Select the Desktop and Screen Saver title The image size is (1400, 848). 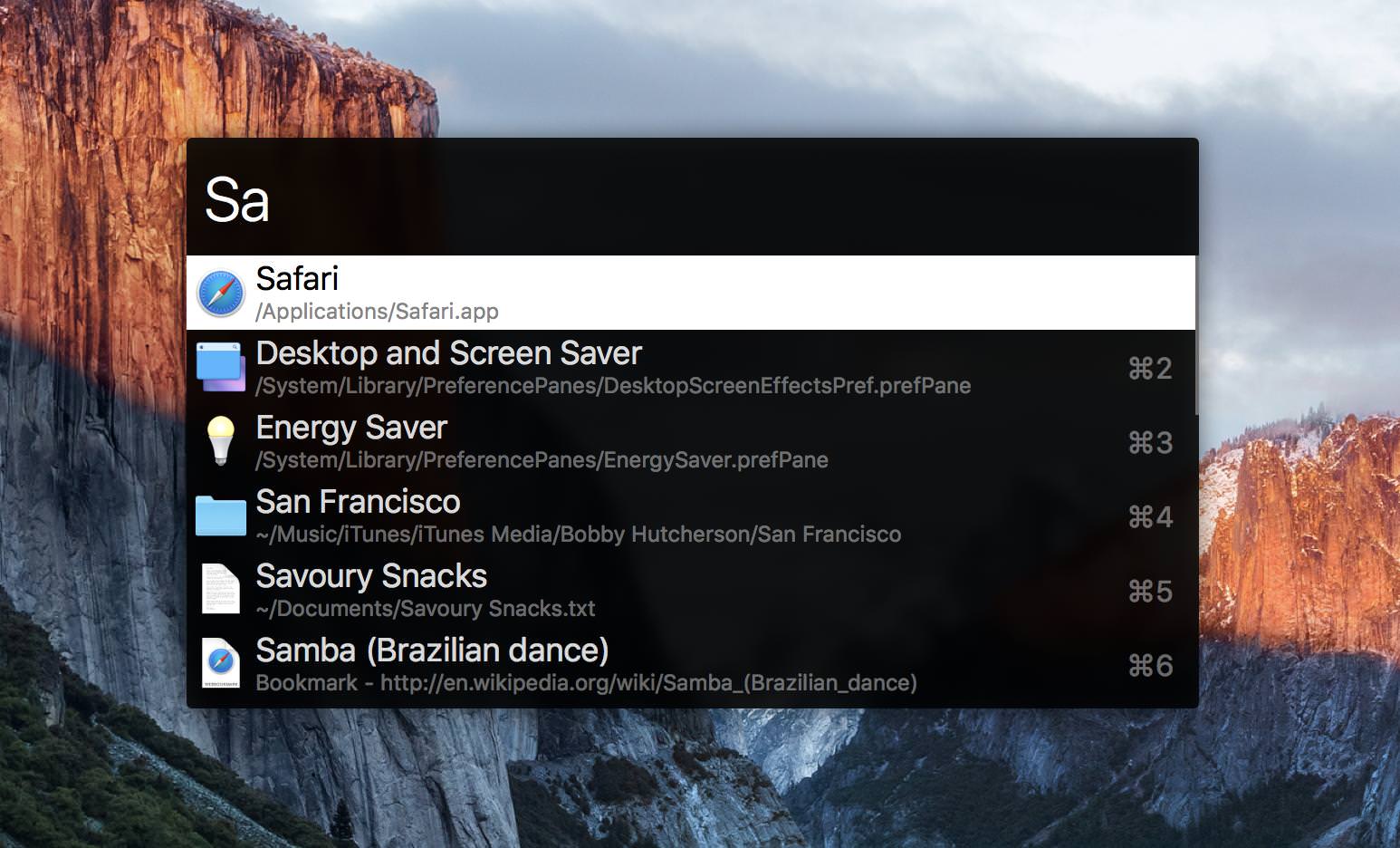tap(448, 353)
